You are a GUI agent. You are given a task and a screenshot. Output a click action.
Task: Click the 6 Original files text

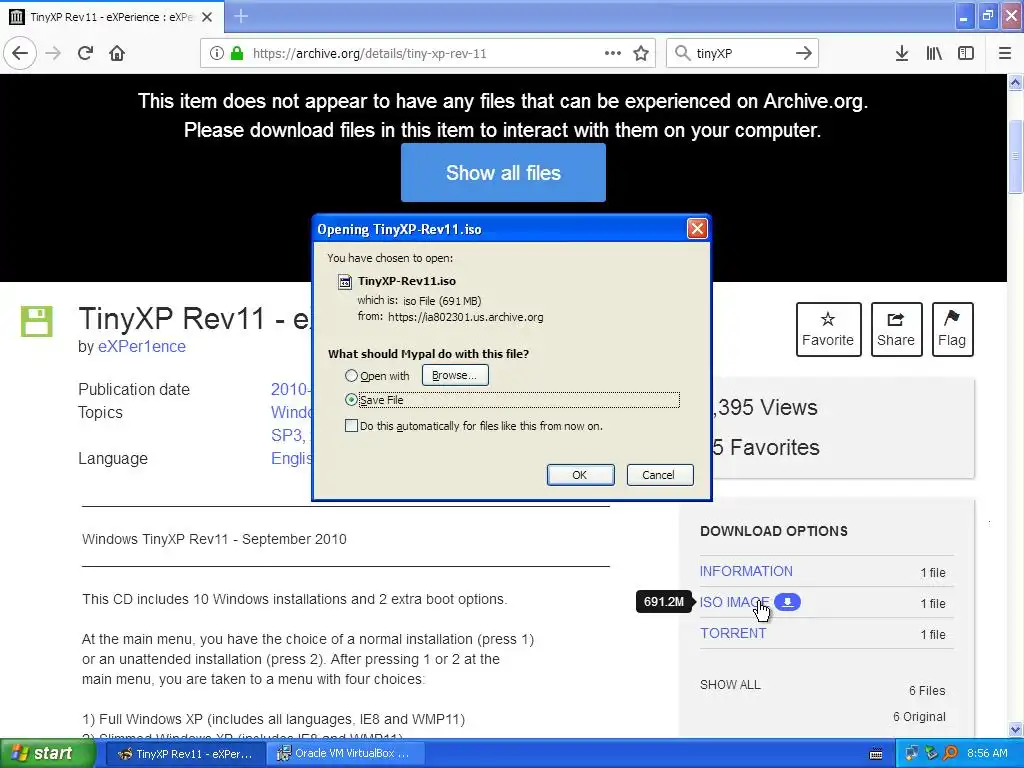tap(919, 716)
